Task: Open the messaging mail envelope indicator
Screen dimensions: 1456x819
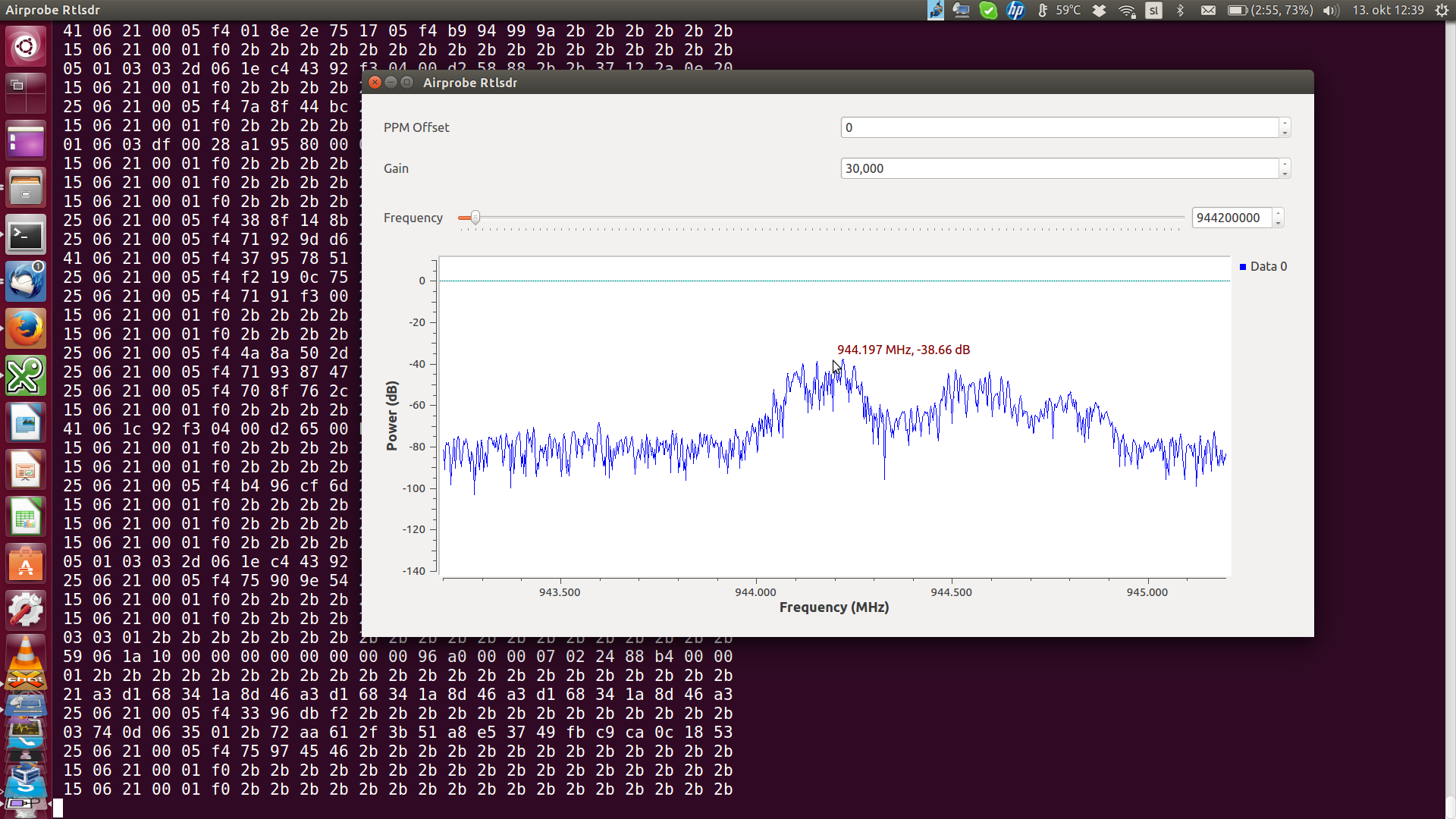Action: (x=1208, y=10)
